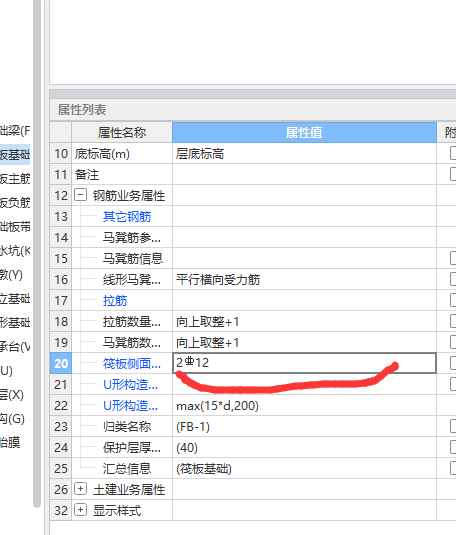
Task: Click the 属性列表 panel title
Action: point(82,110)
